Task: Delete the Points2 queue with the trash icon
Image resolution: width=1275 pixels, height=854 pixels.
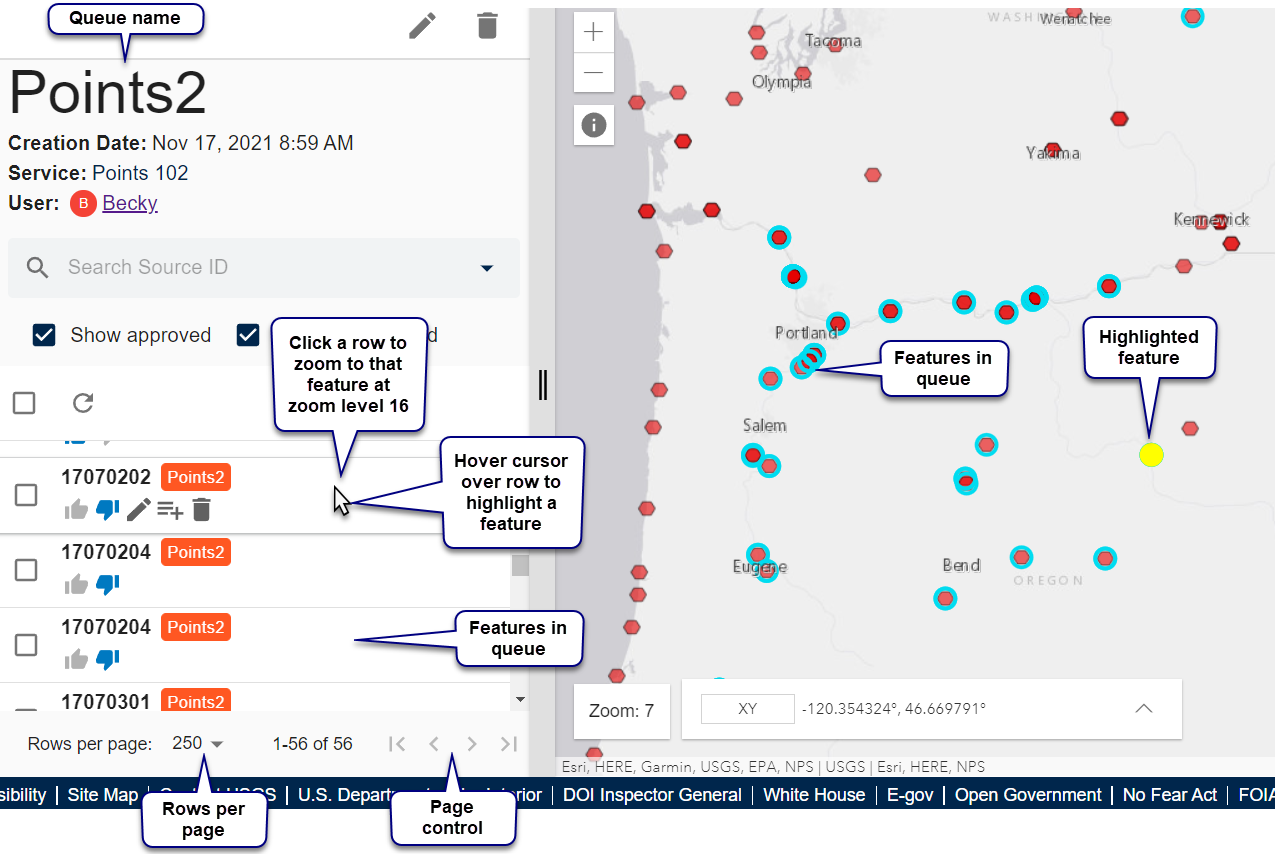Action: (x=487, y=26)
